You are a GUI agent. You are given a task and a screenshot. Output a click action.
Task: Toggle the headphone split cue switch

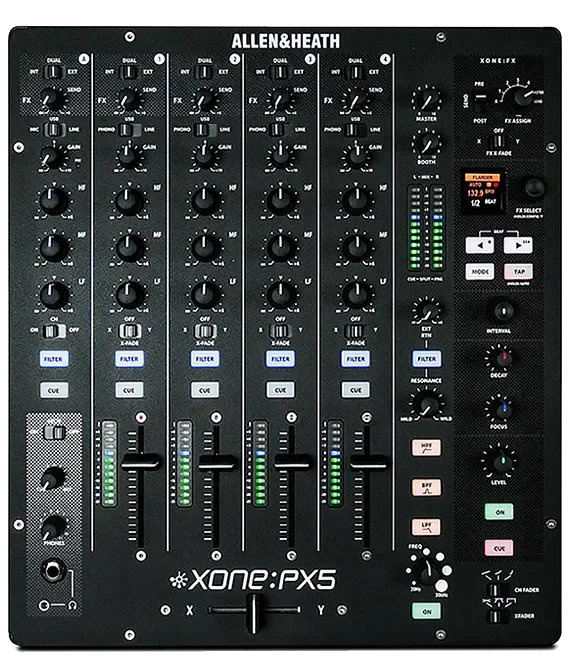click(x=55, y=432)
